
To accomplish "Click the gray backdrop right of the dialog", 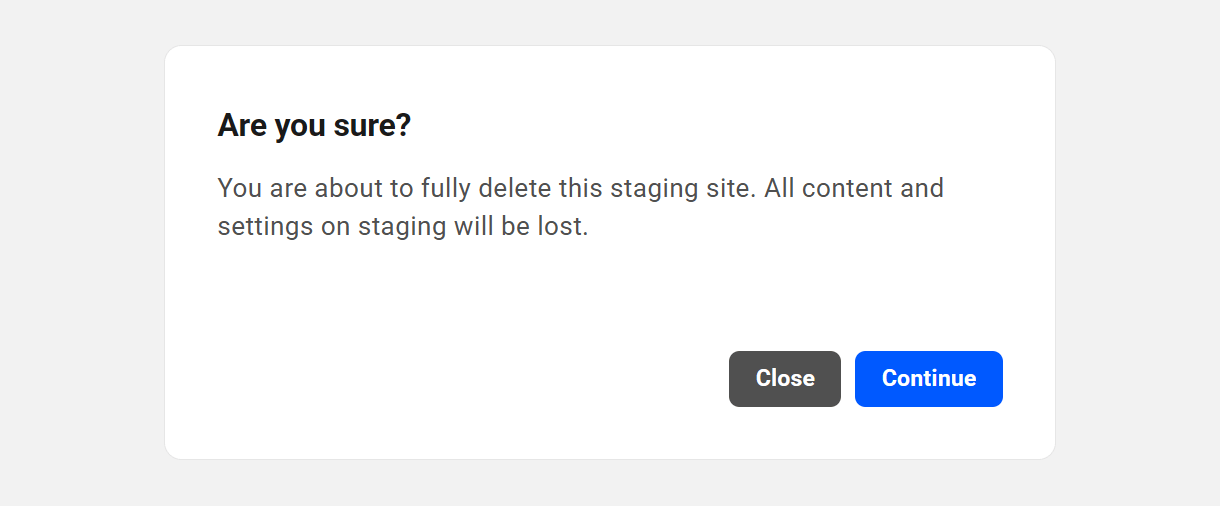I will click(x=1138, y=250).
